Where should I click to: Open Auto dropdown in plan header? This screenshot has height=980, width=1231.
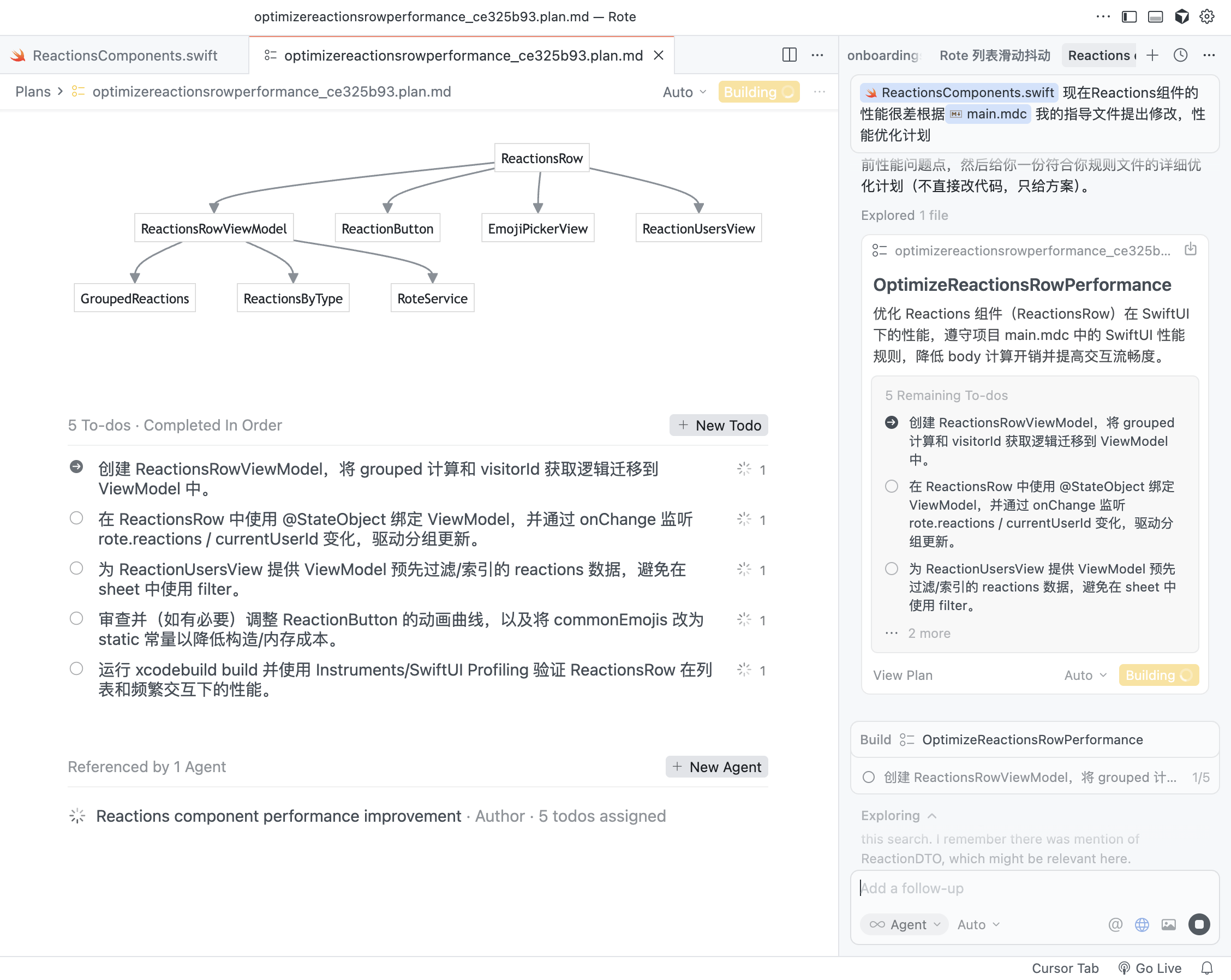click(x=685, y=92)
